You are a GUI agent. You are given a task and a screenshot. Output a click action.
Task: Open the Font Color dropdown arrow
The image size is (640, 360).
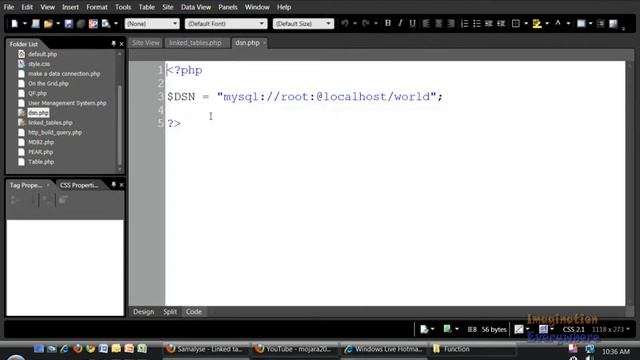(x=568, y=24)
